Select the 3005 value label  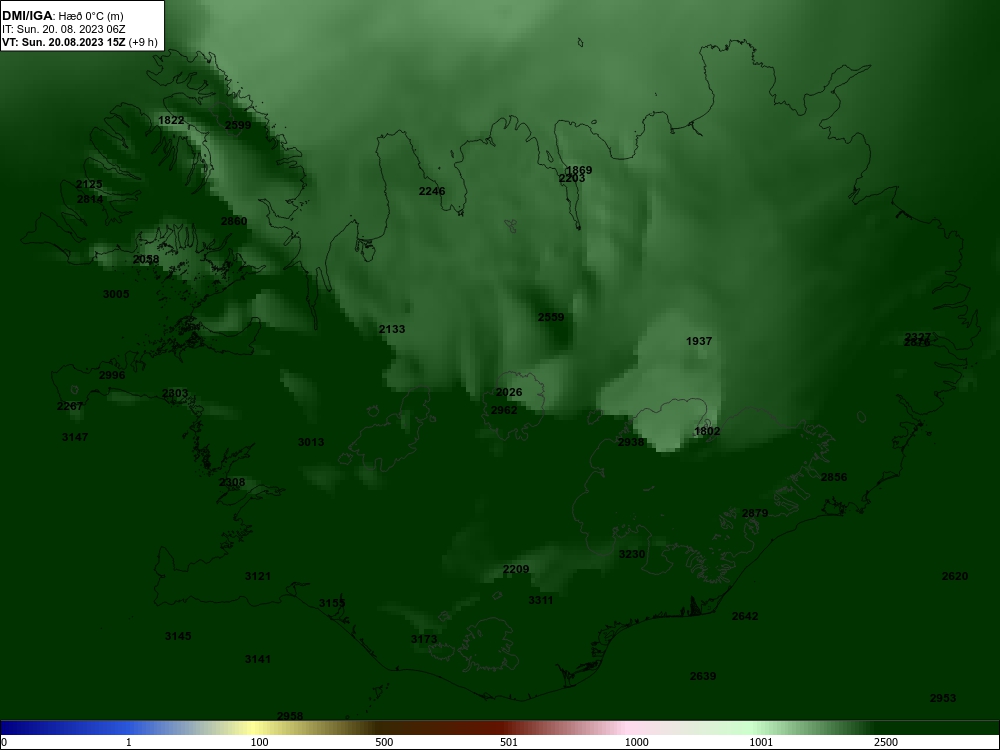point(116,294)
